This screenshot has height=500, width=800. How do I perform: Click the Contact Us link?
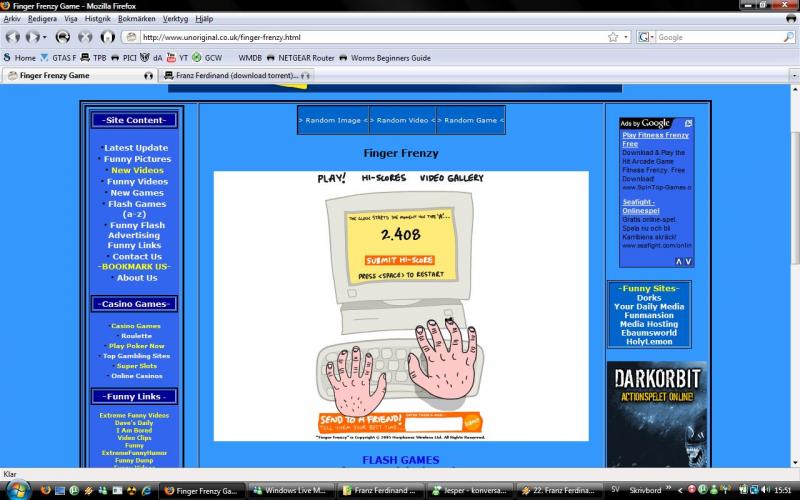pyautogui.click(x=137, y=257)
